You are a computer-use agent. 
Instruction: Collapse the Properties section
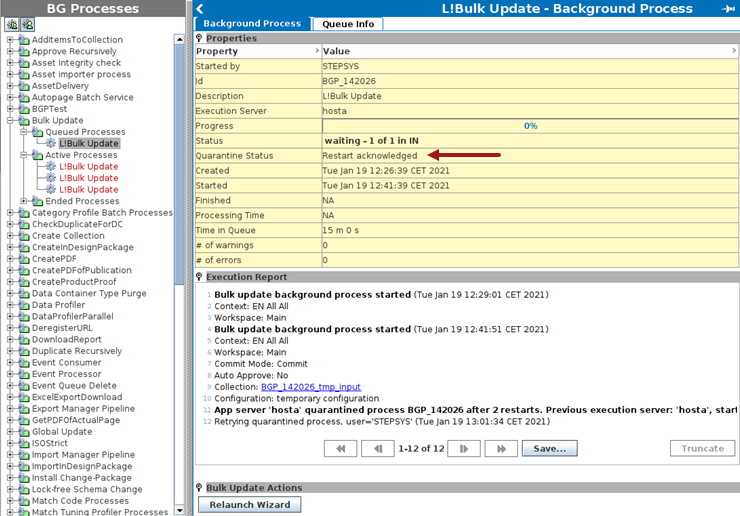[199, 38]
